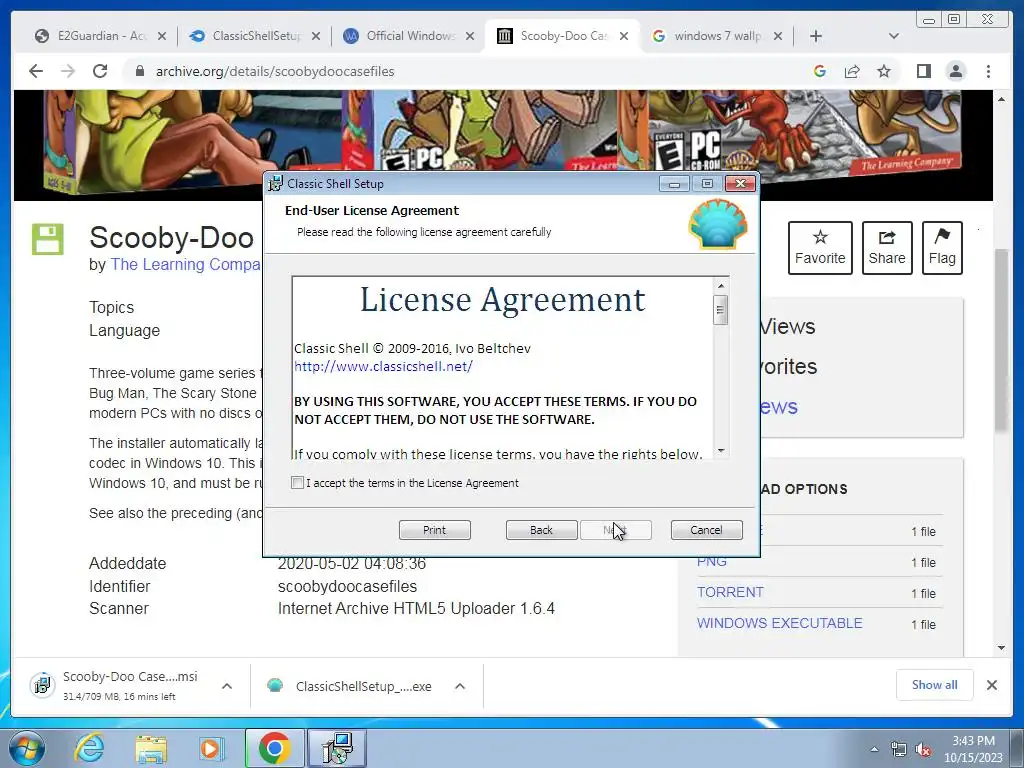Viewport: 1024px width, 768px height.
Task: Open the Scooby-Doo Case msi download item
Action: [123, 686]
